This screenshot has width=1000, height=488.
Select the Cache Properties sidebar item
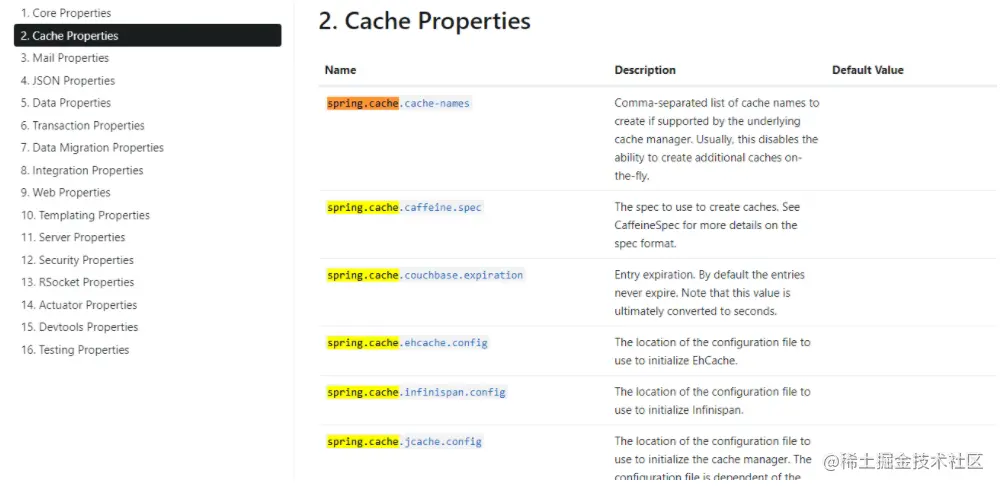click(x=75, y=36)
